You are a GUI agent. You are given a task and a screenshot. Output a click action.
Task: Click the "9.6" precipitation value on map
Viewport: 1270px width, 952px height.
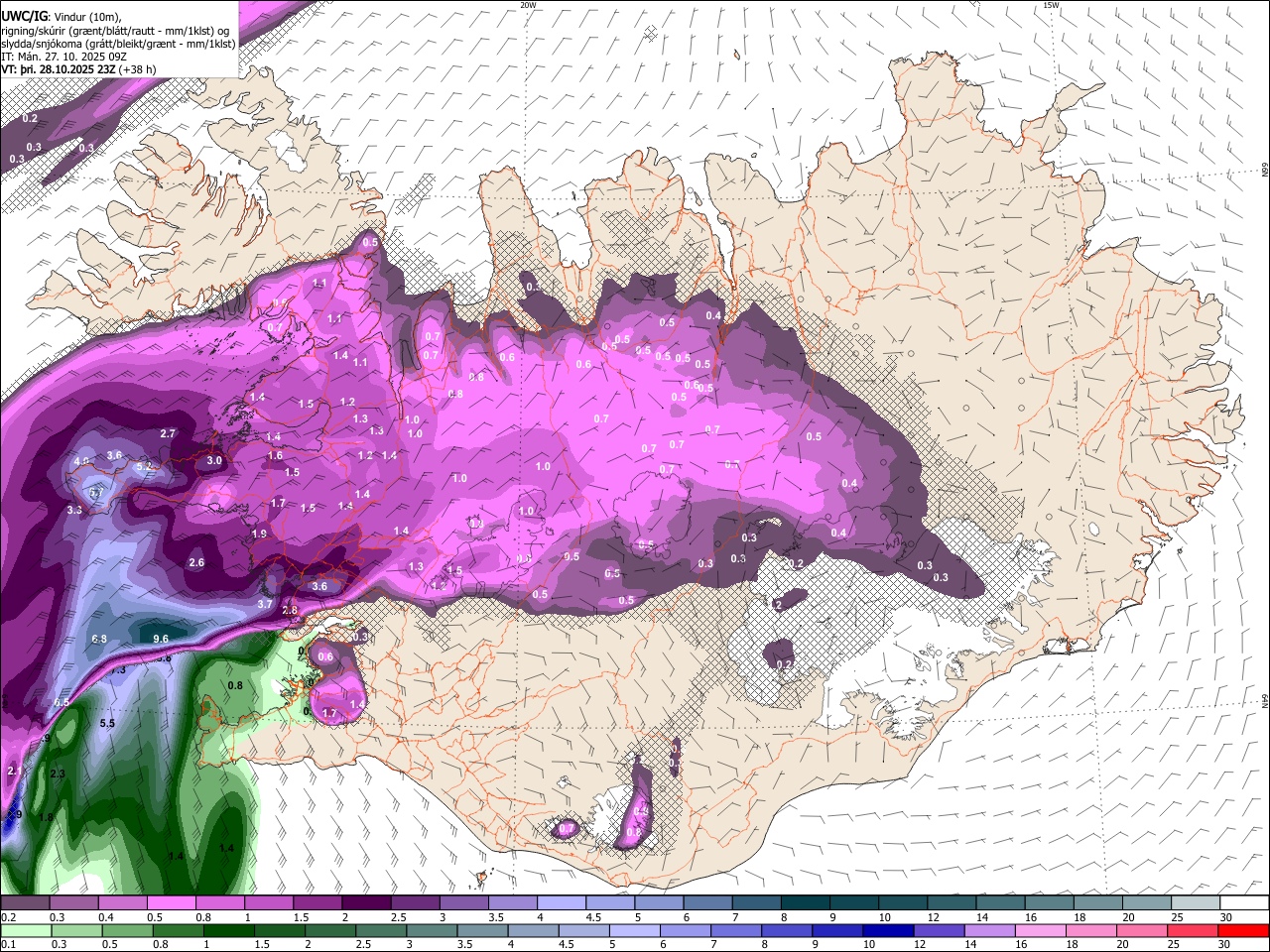coord(161,639)
